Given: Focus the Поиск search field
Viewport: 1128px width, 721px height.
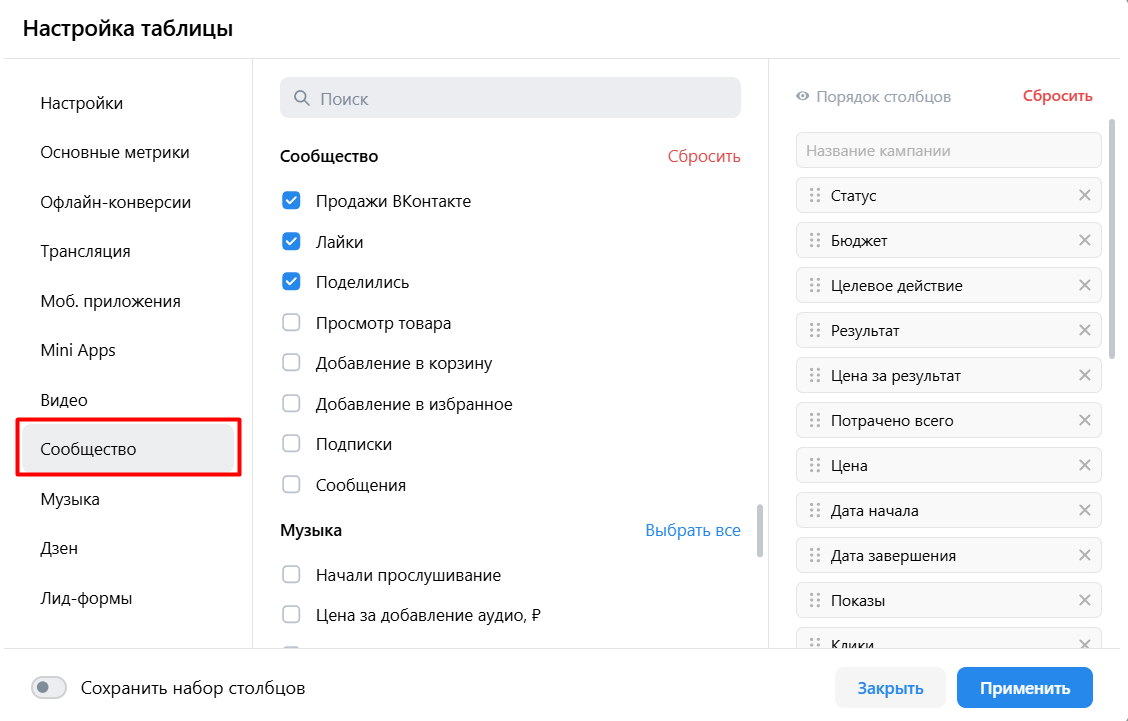Looking at the screenshot, I should click(510, 99).
